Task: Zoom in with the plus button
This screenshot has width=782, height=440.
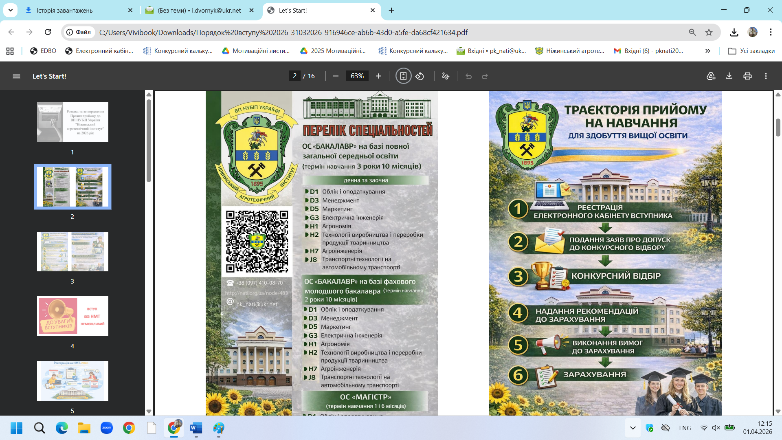Action: click(378, 76)
